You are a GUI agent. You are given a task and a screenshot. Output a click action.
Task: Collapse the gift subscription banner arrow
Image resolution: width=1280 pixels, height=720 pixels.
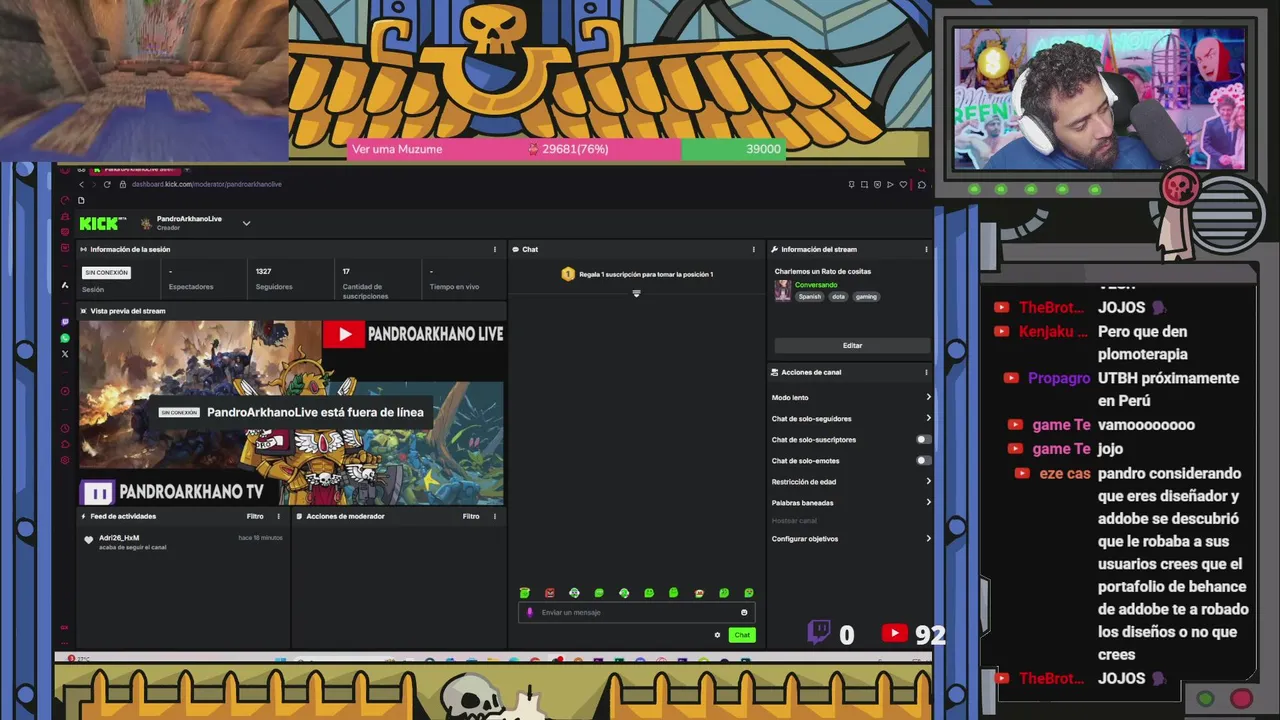(x=636, y=293)
